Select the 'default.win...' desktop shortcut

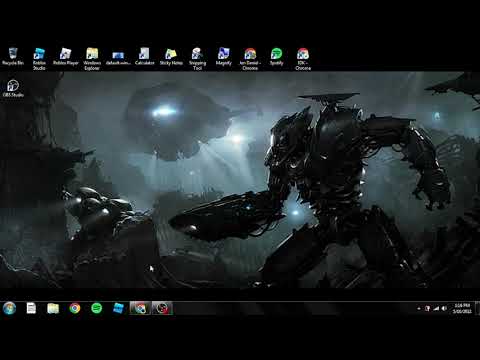(118, 57)
